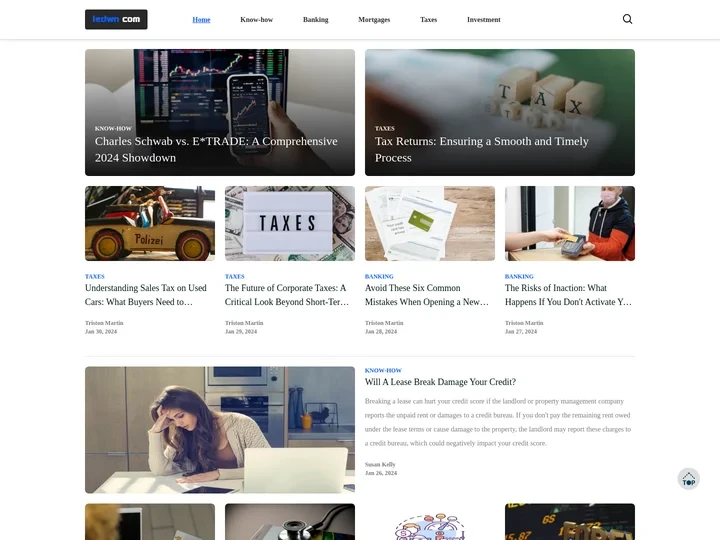Click the card payment terminal thumbnail

click(570, 223)
